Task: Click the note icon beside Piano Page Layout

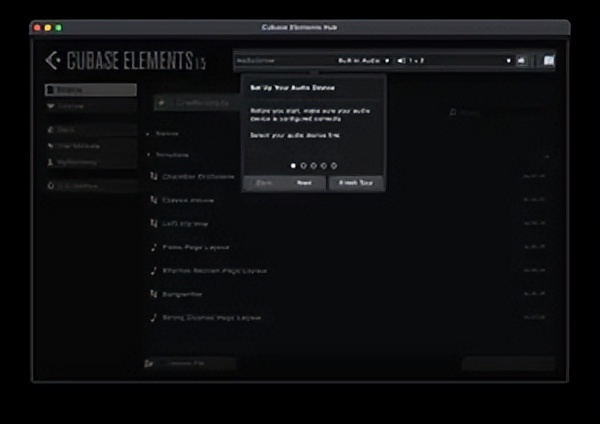Action: pyautogui.click(x=154, y=247)
